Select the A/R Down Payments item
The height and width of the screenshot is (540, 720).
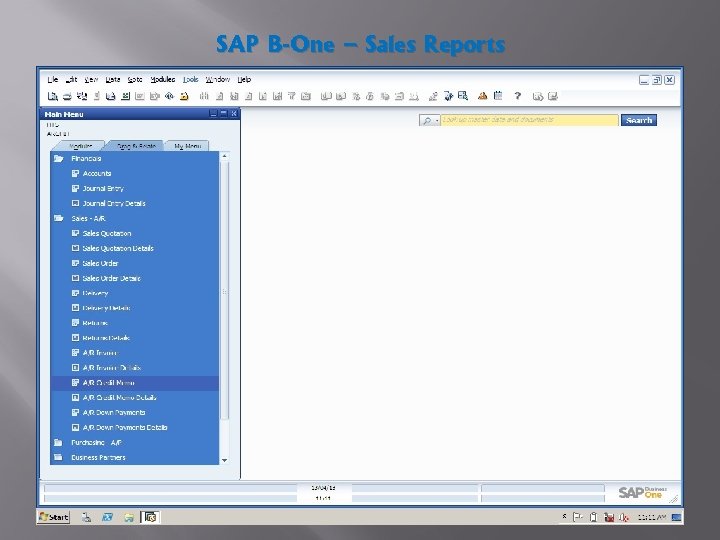coord(114,412)
